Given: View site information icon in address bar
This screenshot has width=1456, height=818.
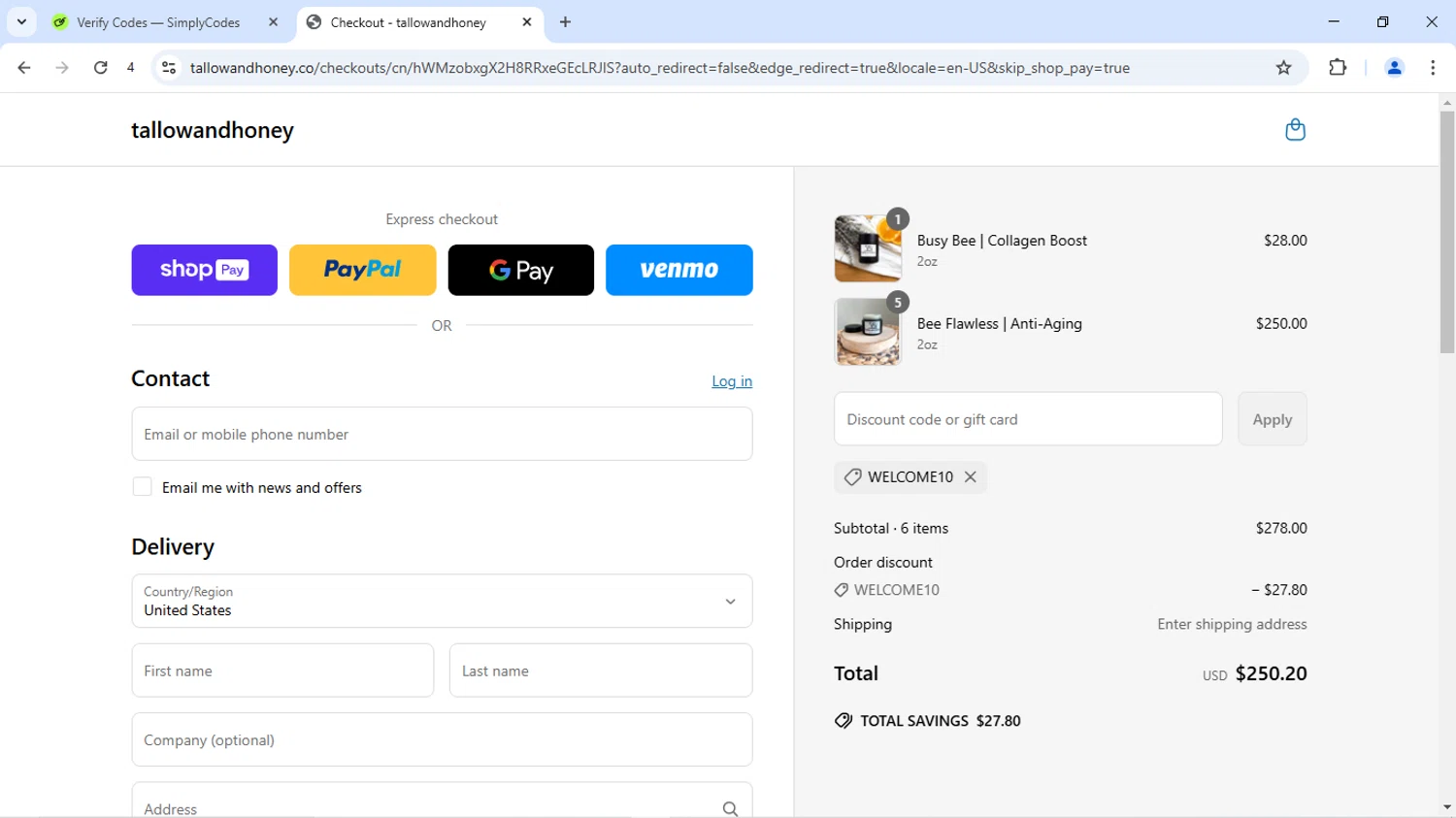Looking at the screenshot, I should click(169, 68).
